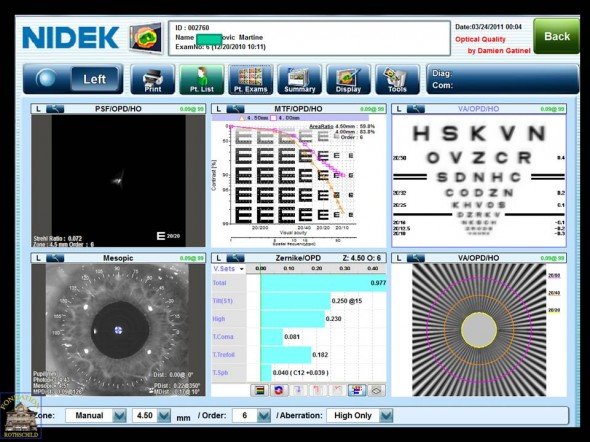
Task: Open wrench settings of PSF/OPD/HO panel
Action: coord(55,109)
